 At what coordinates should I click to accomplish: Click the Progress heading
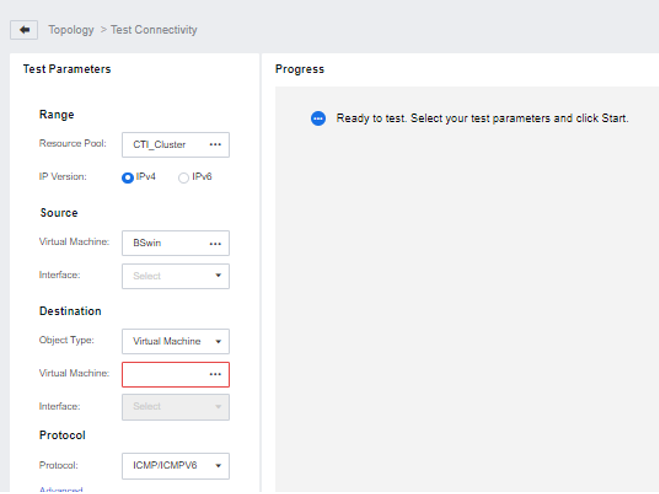tap(300, 69)
